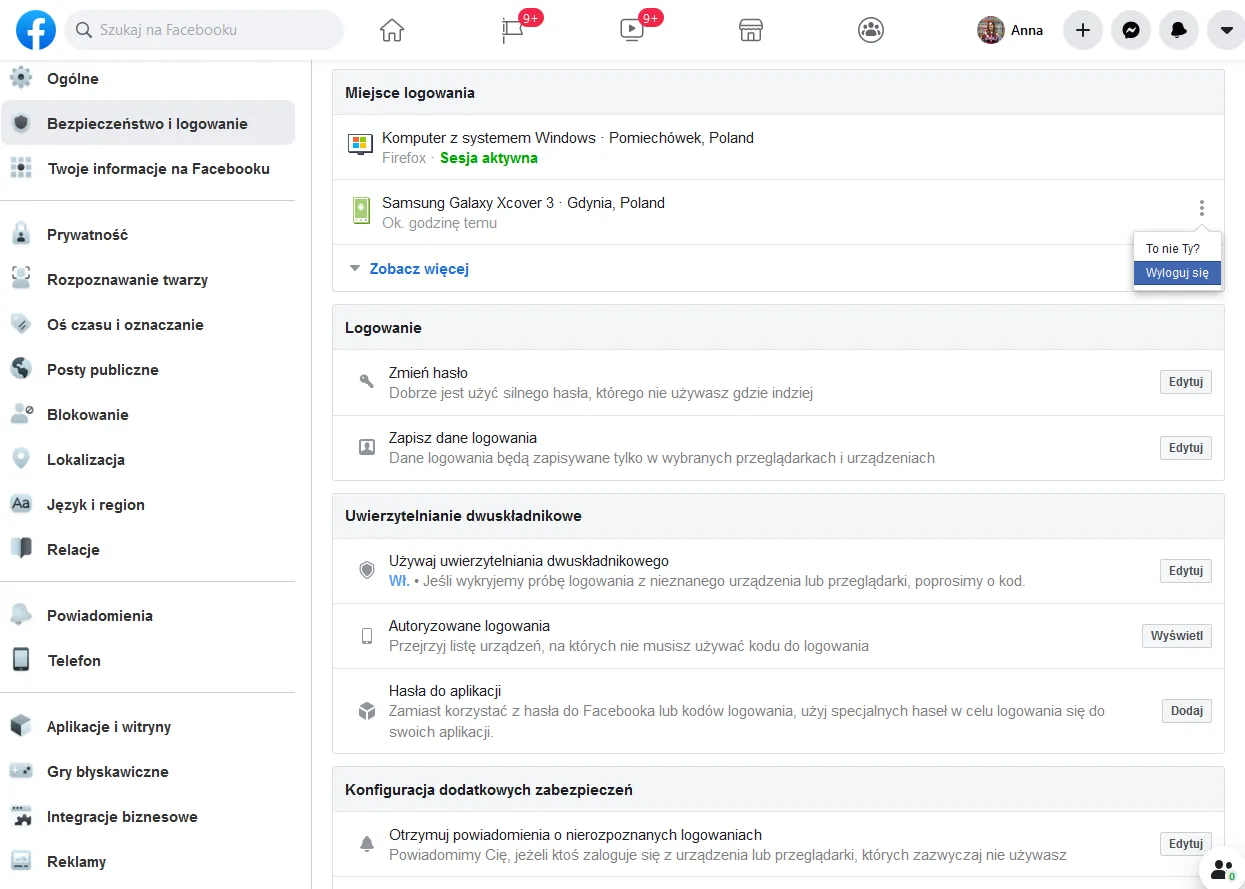The width and height of the screenshot is (1245, 889).
Task: Click the plus Create button
Action: [x=1083, y=30]
